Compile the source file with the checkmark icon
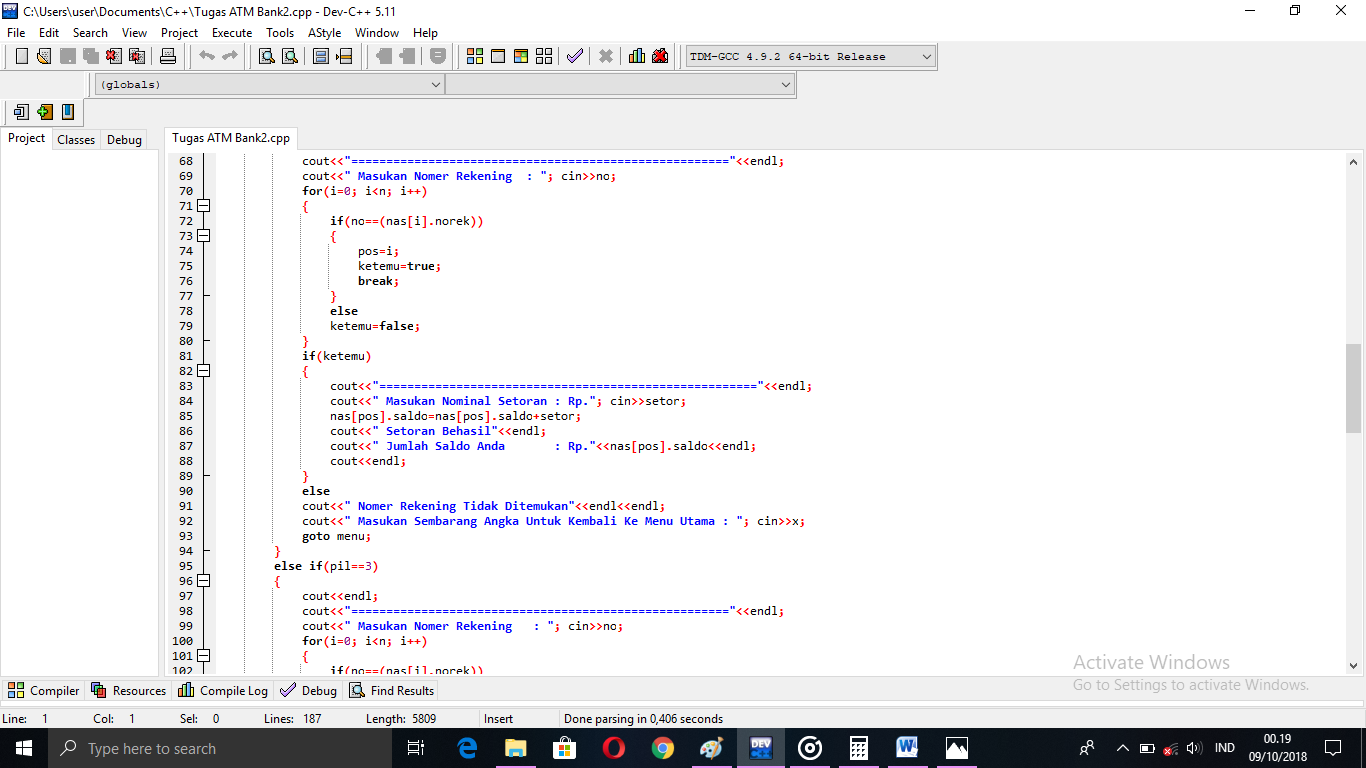 pos(575,56)
